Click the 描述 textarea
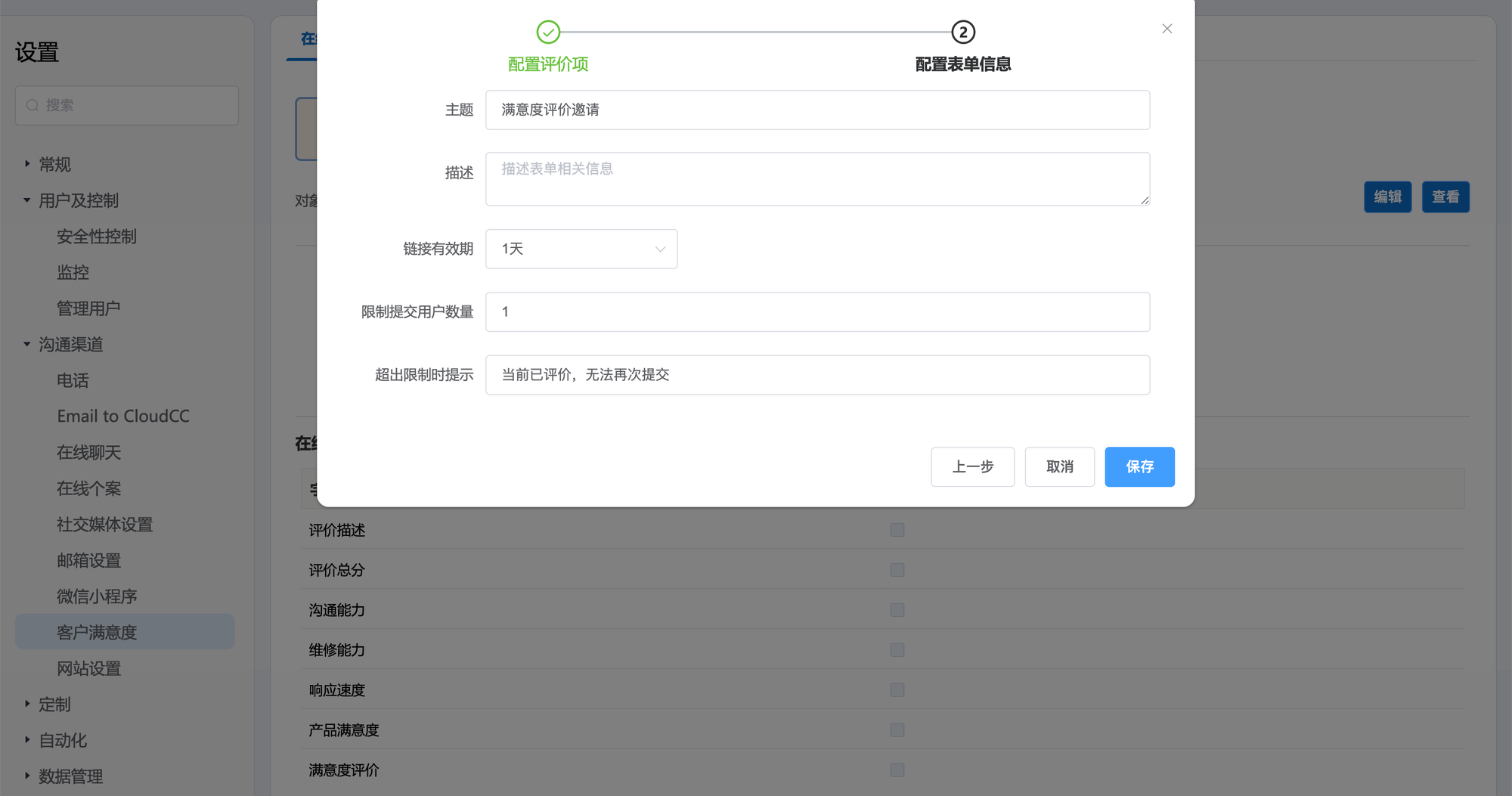1512x796 pixels. point(817,179)
